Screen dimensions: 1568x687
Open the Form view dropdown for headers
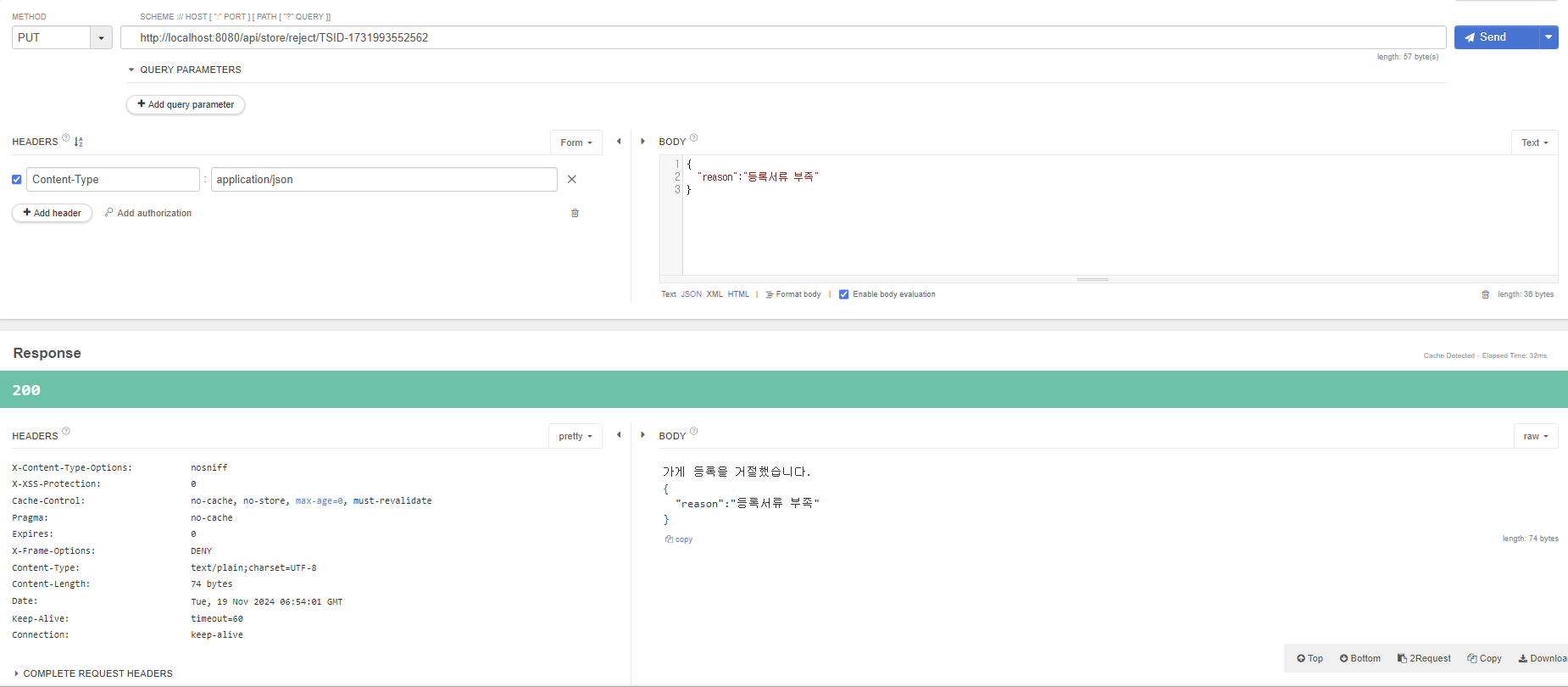(x=576, y=142)
